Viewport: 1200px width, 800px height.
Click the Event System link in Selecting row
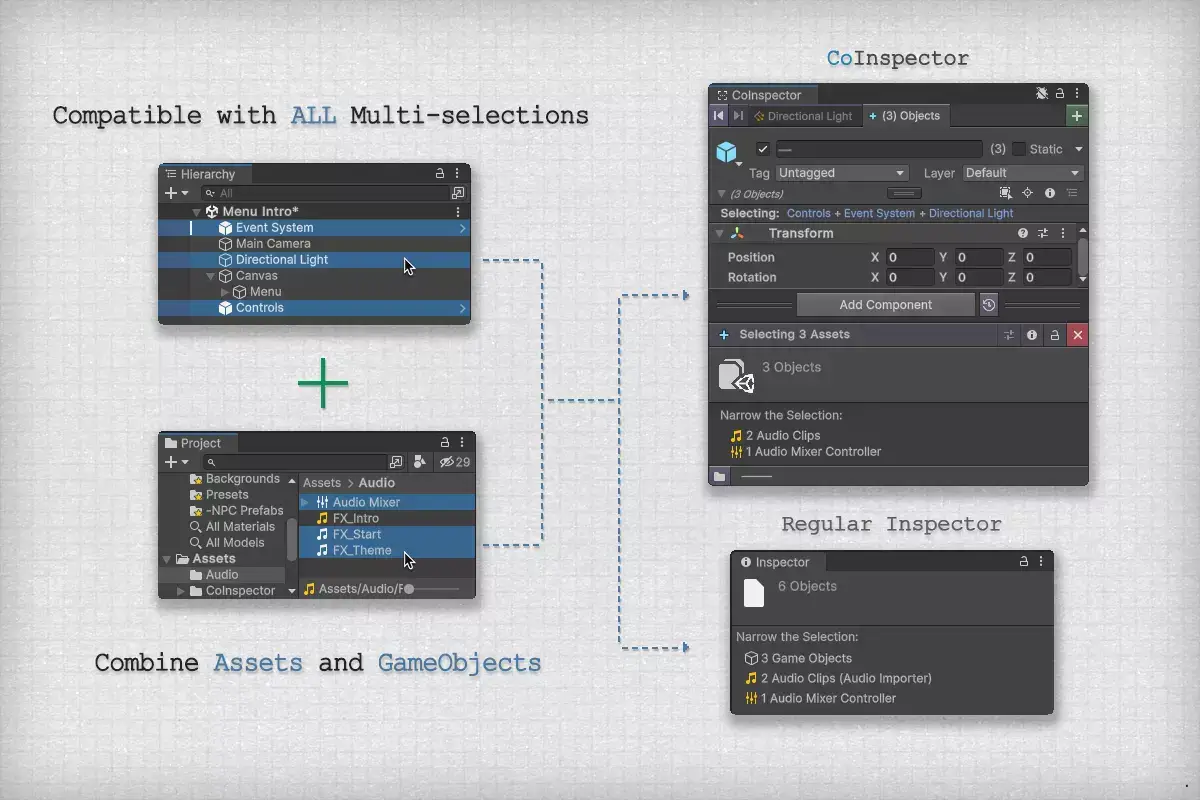(879, 213)
